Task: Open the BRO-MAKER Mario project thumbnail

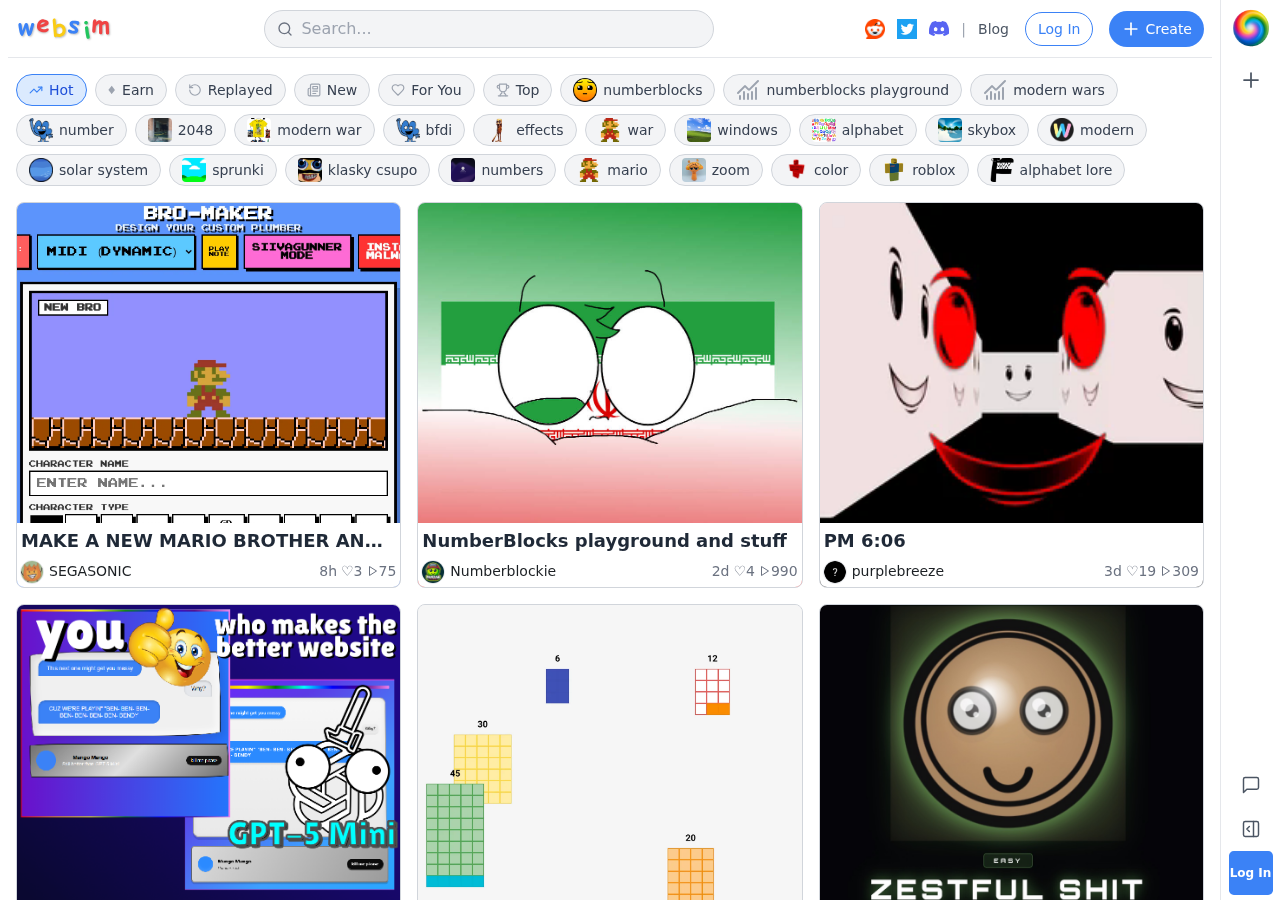Action: coord(209,363)
